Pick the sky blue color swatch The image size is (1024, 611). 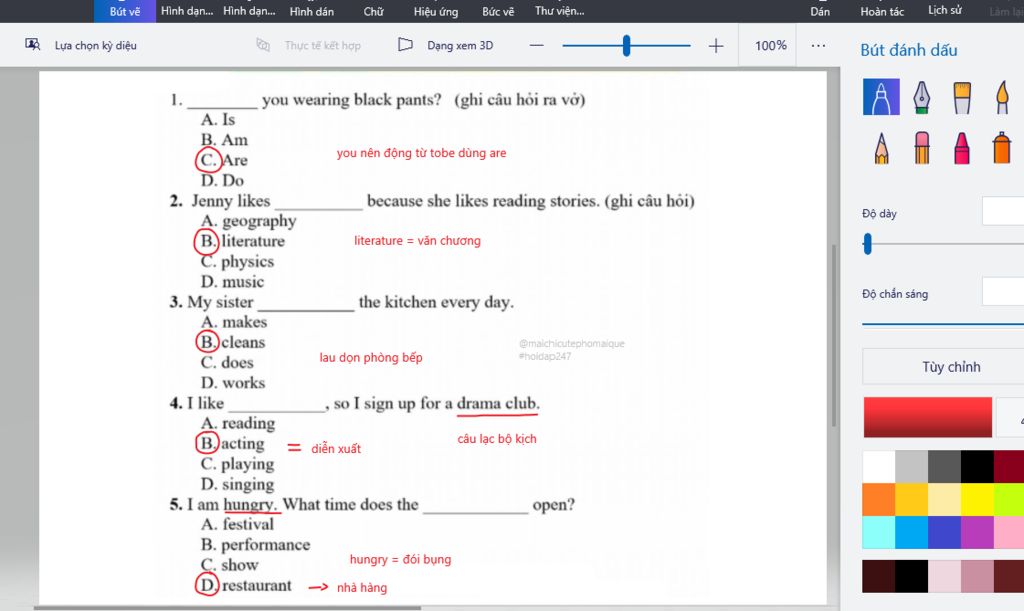coord(912,533)
